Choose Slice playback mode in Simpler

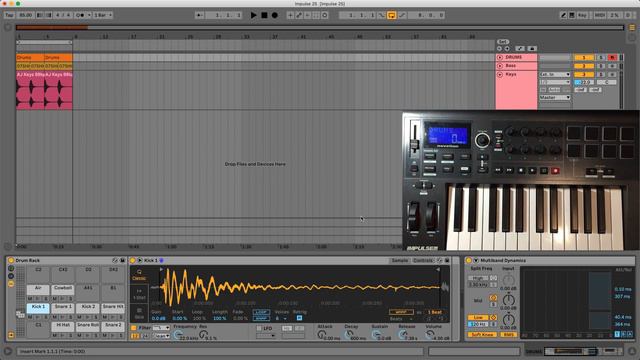(x=139, y=313)
